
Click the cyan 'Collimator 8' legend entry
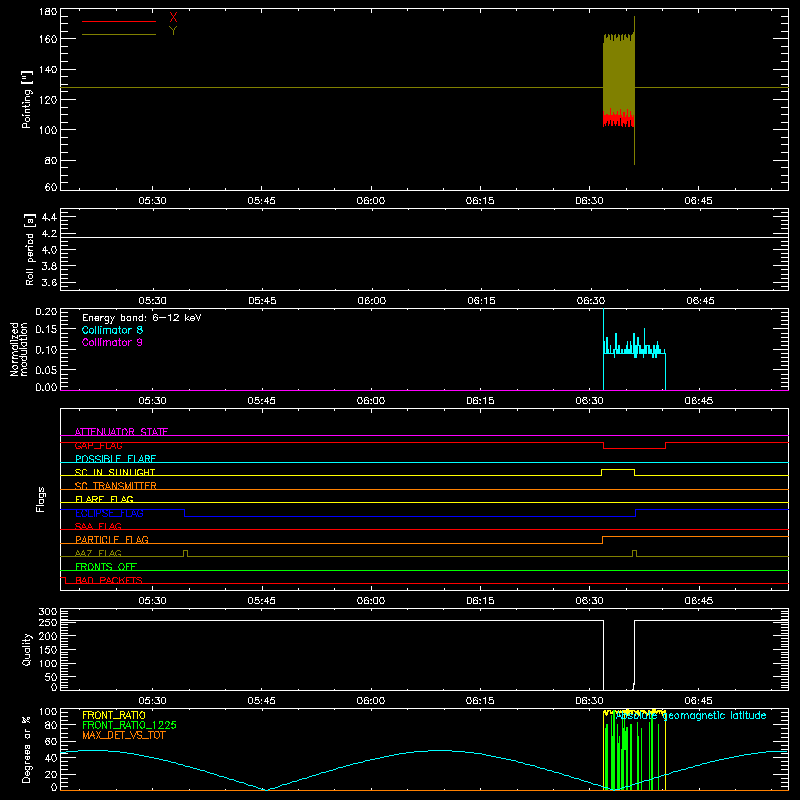pos(112,330)
